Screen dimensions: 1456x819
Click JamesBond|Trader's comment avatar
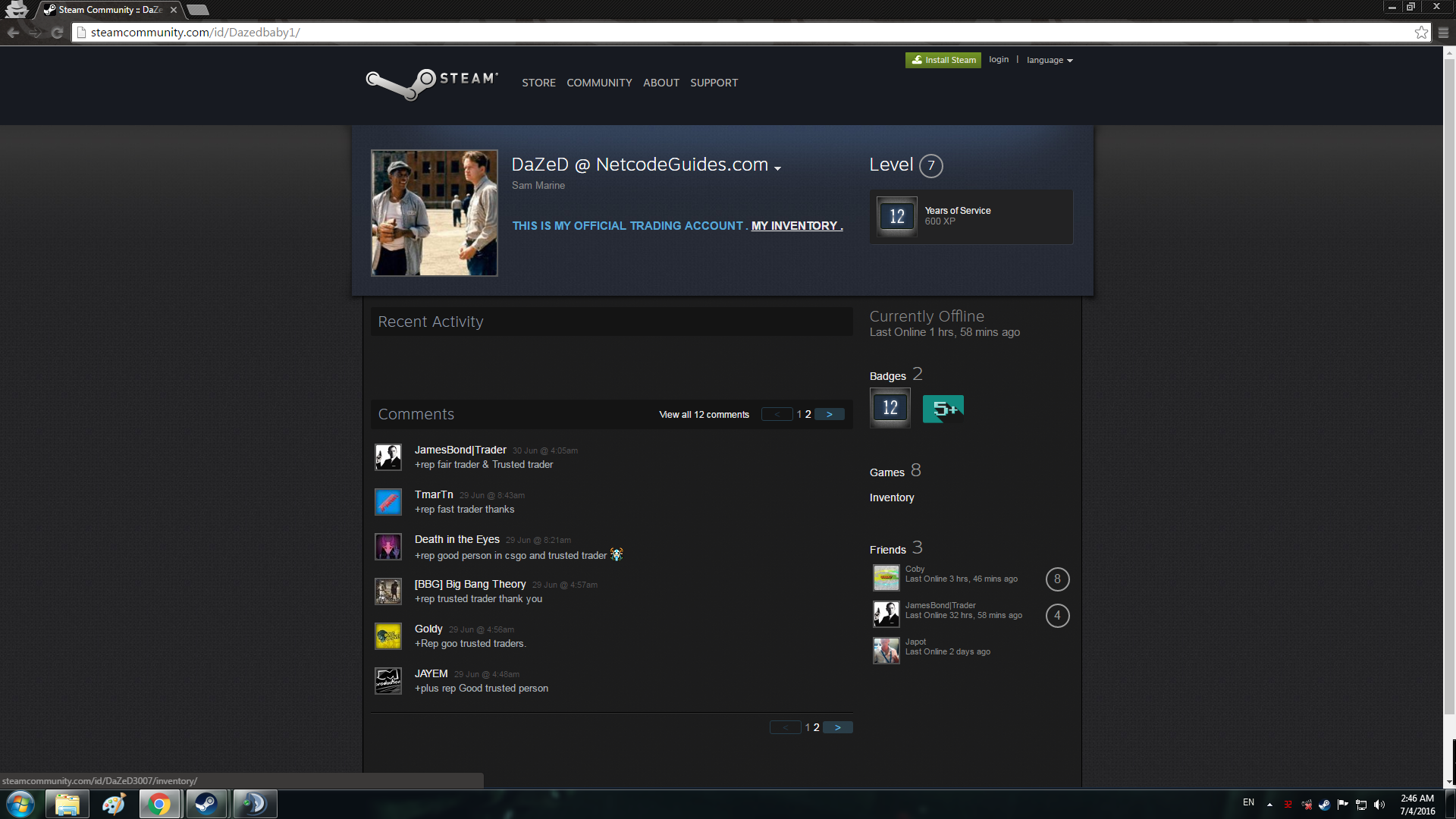[388, 457]
